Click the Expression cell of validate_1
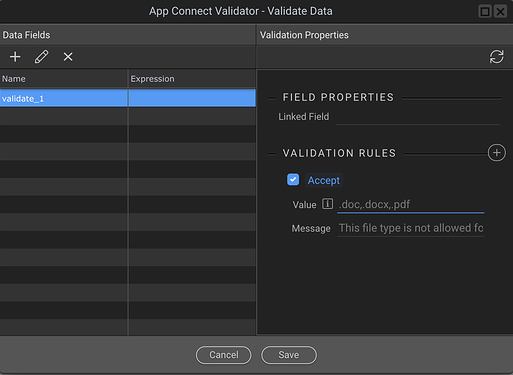This screenshot has width=513, height=375. (x=192, y=98)
